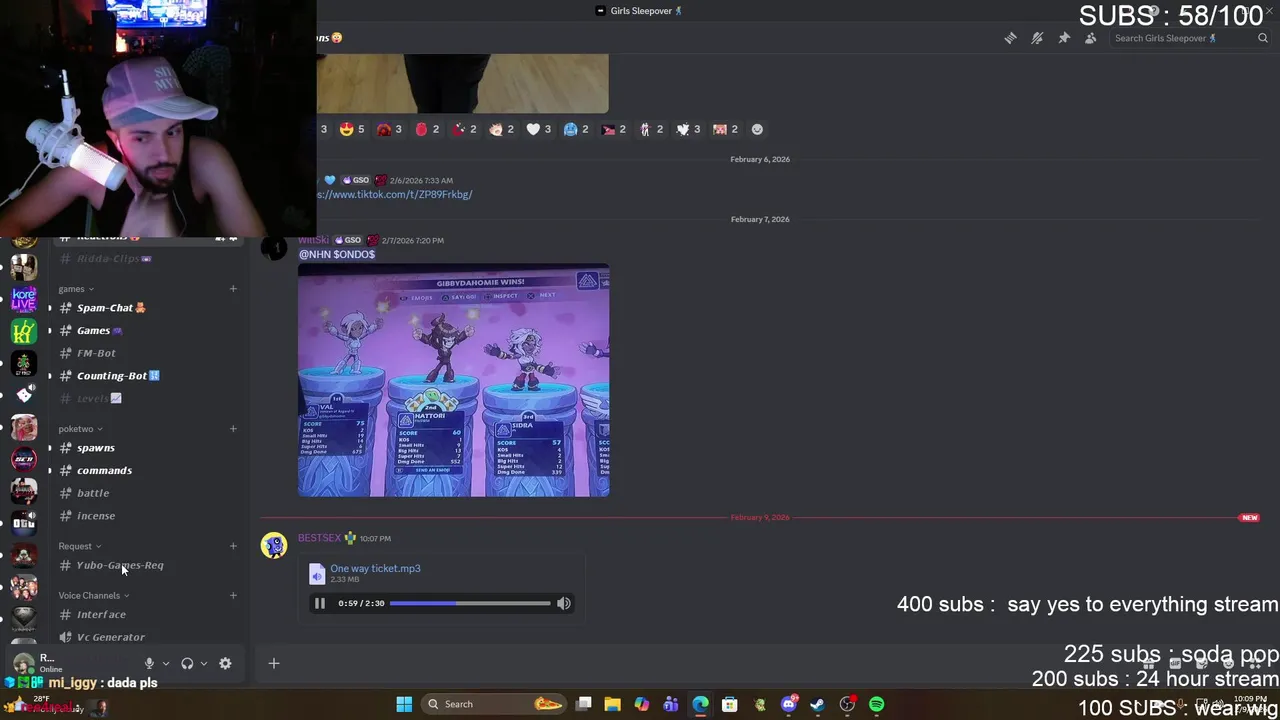Toggle the blue cold-face reaction with 2

pos(576,129)
